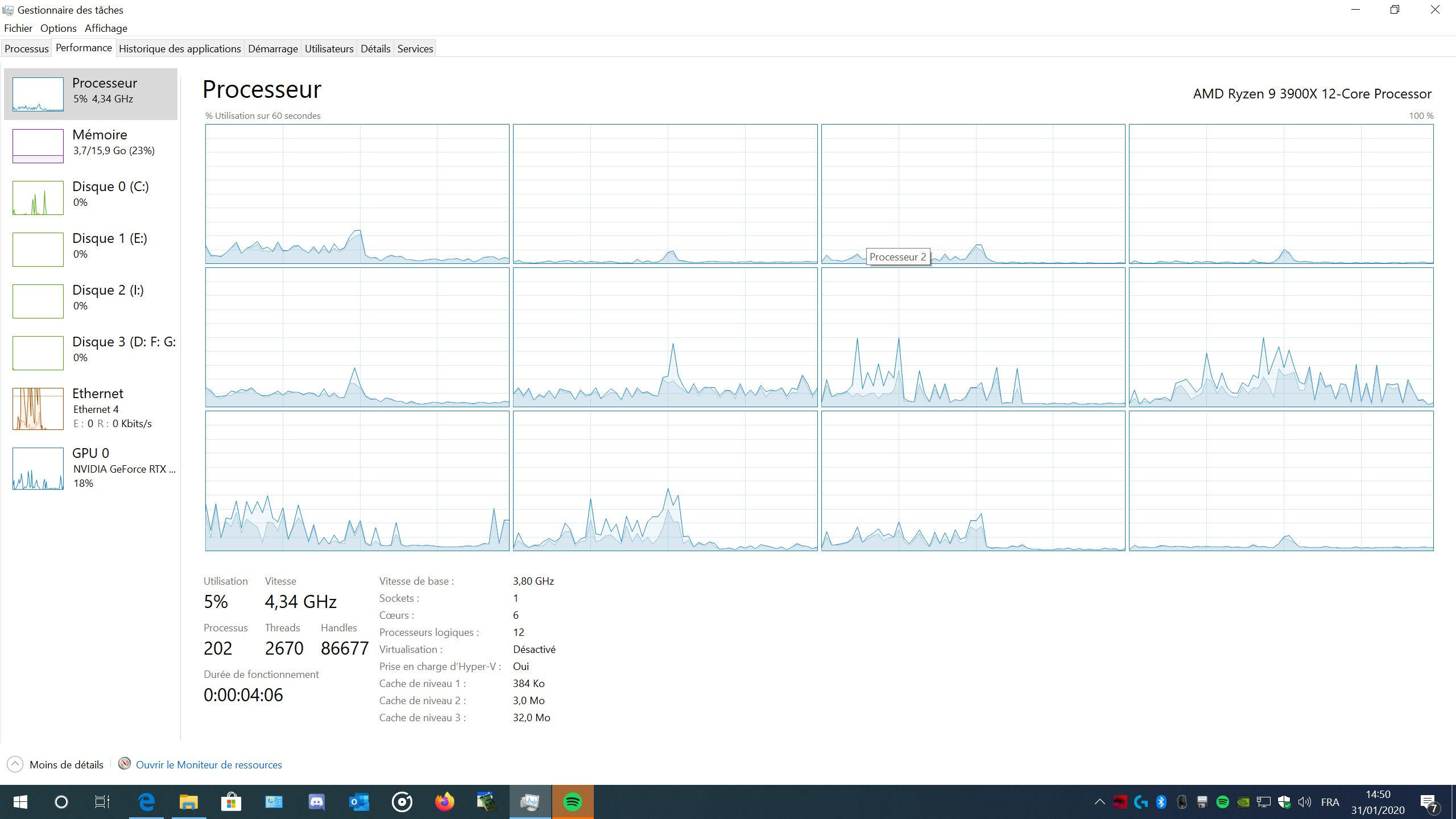Viewport: 1456px width, 819px height.
Task: Click the volume speaker tray icon
Action: 1304,802
